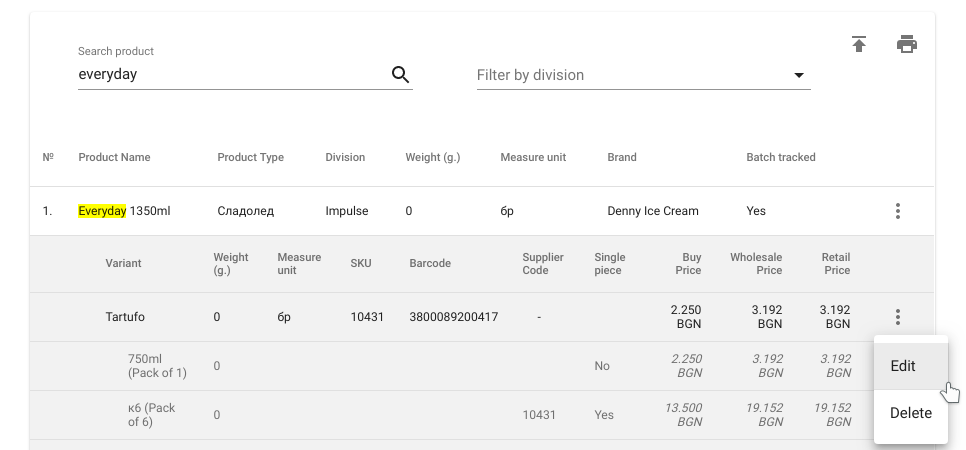Click the Single piece column header
The image size is (966, 450).
coord(610,263)
